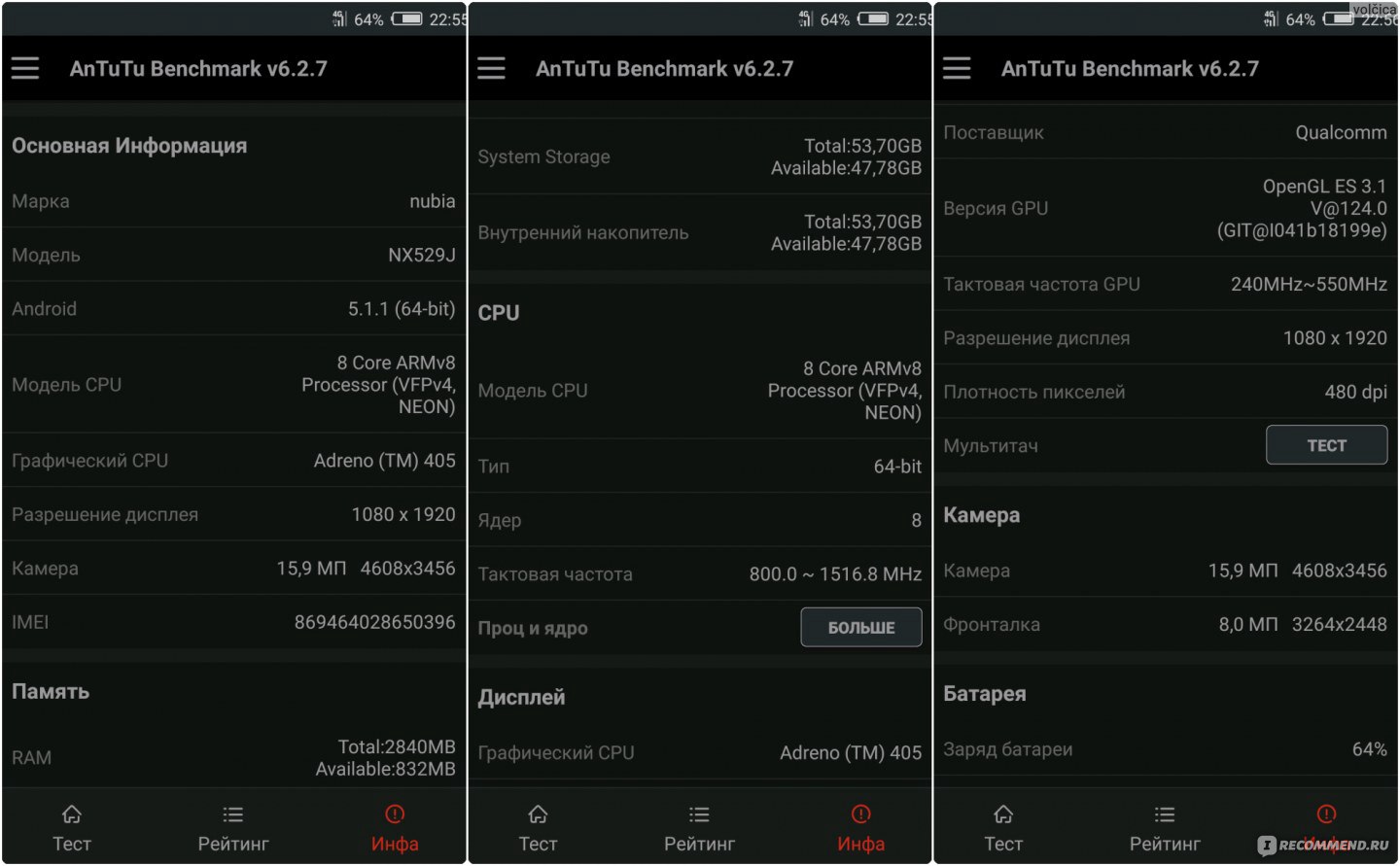This screenshot has height=866, width=1400.
Task: Open hamburger menu in the right screen
Action: [x=957, y=68]
